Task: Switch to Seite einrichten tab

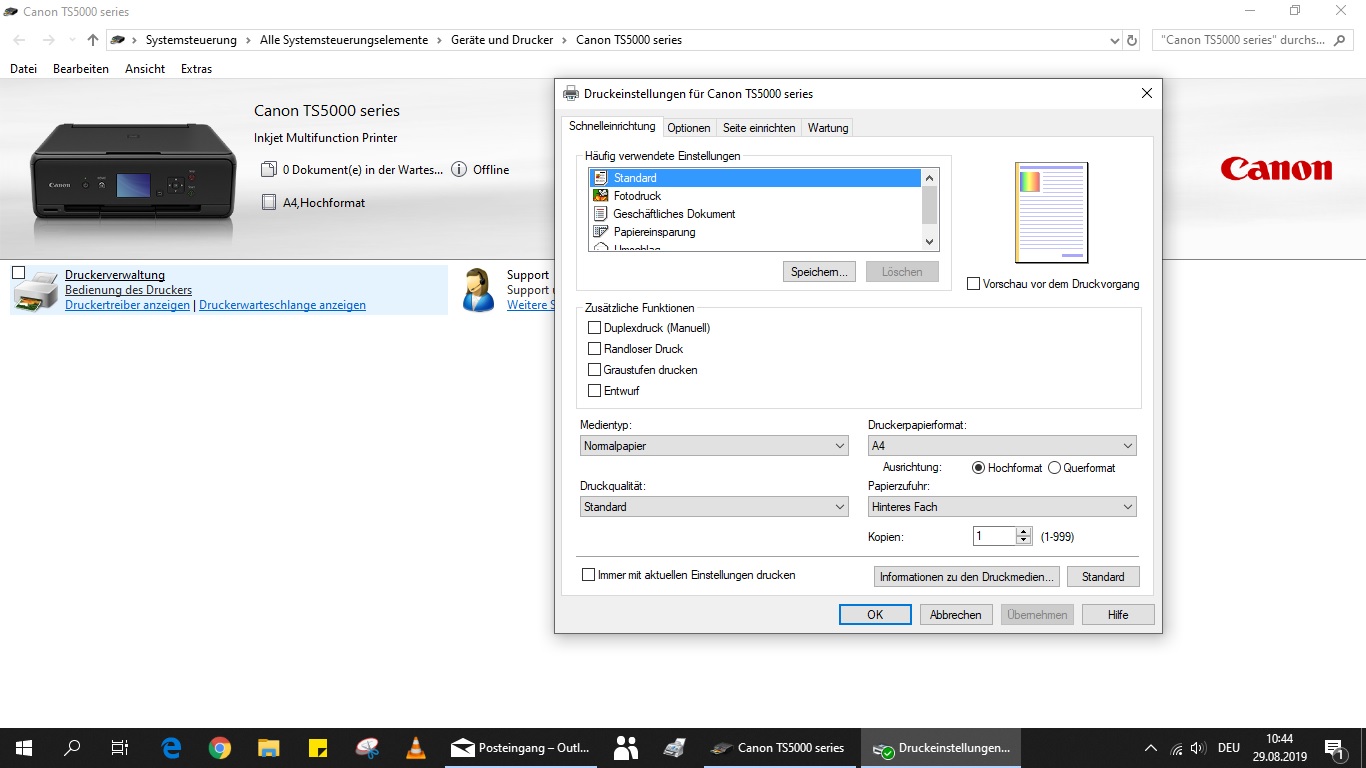Action: pos(759,128)
